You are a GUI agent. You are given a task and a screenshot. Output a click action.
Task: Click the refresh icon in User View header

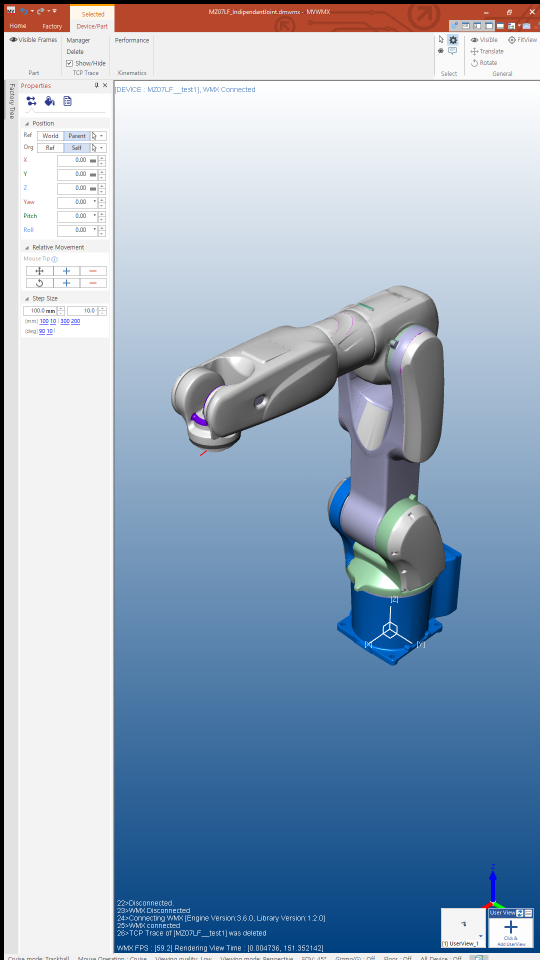click(x=520, y=913)
